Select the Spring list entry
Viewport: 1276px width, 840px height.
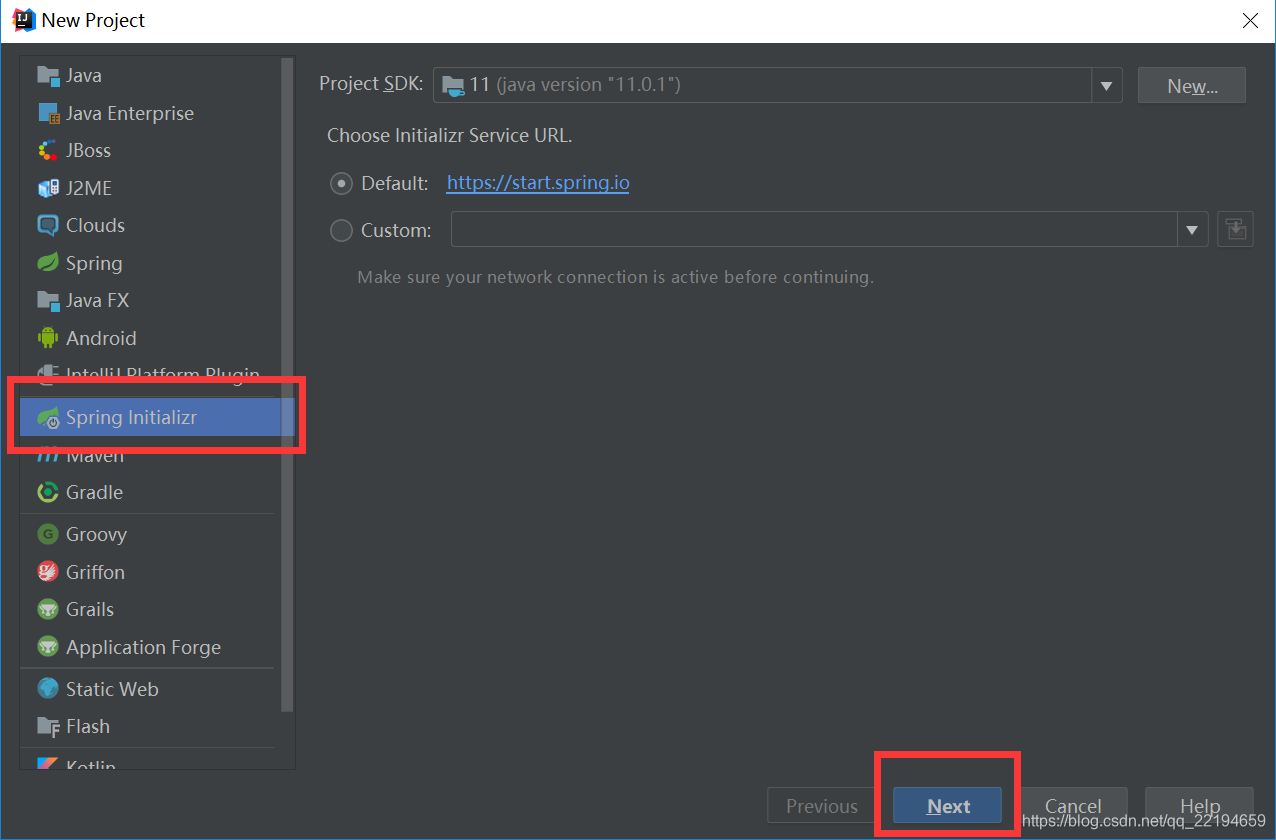[150, 263]
